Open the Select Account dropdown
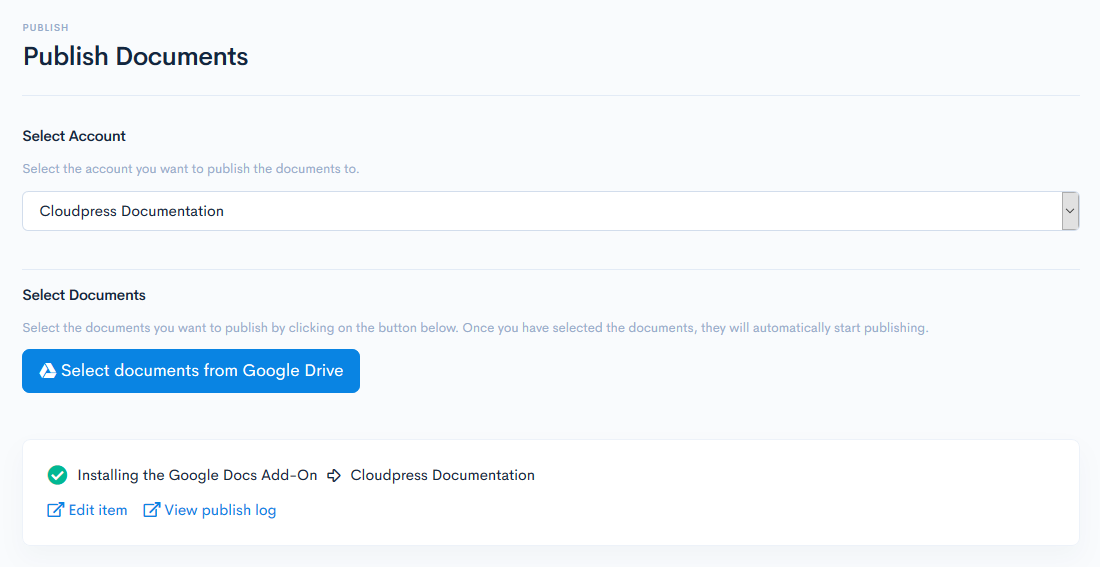The height and width of the screenshot is (567, 1100). (x=551, y=211)
